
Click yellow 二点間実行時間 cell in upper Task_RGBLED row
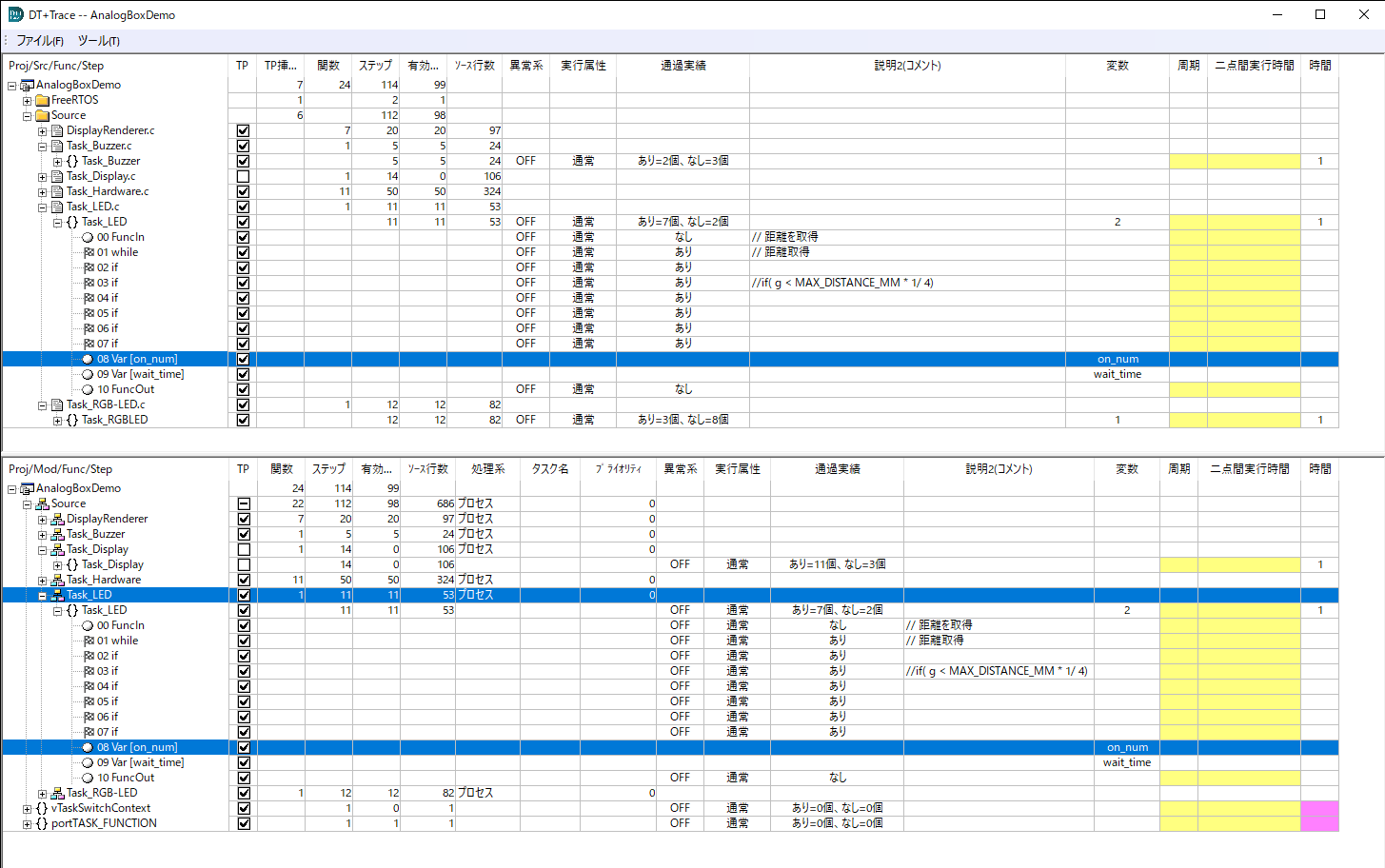1254,420
